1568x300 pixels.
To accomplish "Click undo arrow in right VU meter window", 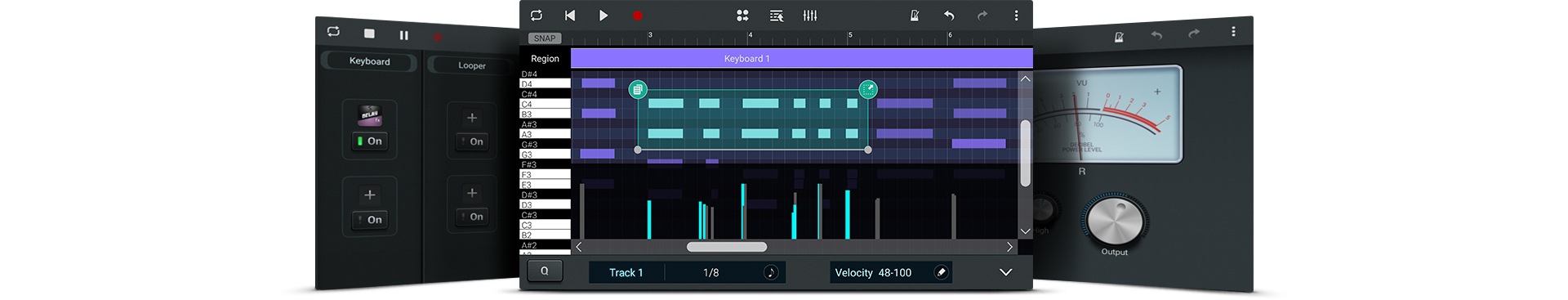I will pos(1156,35).
